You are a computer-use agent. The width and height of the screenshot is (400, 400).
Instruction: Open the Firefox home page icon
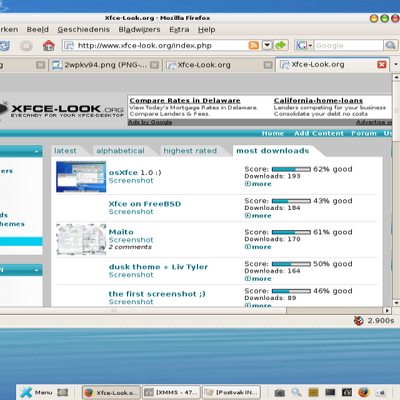[x=49, y=45]
